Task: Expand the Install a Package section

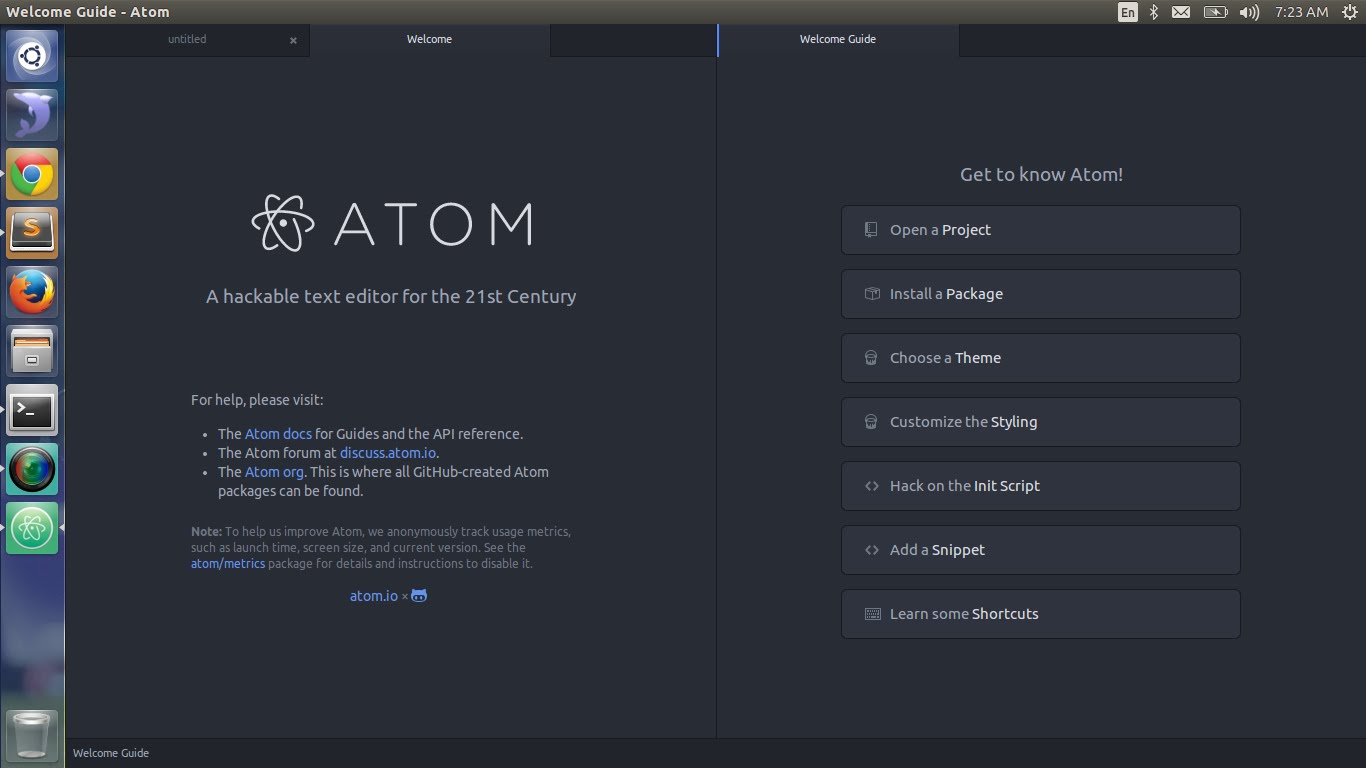Action: coord(1040,294)
